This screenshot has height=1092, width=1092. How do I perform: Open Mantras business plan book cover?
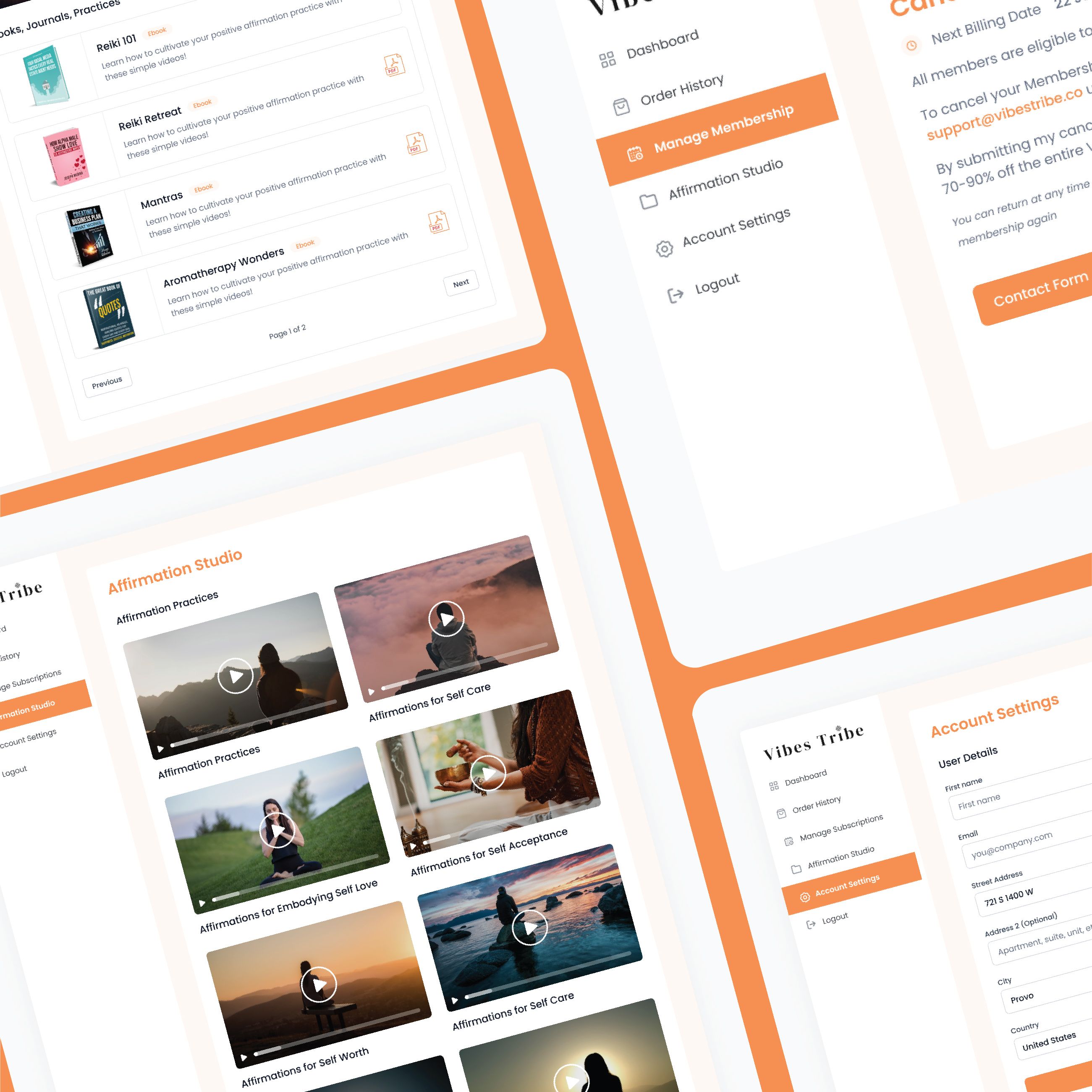coord(89,235)
